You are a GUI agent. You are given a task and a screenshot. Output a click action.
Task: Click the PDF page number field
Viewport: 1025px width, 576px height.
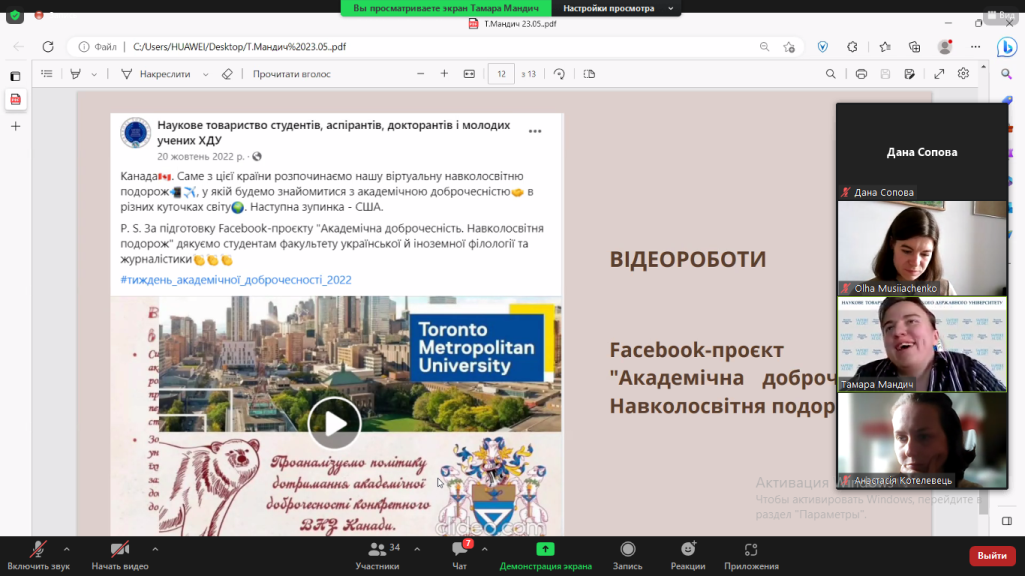click(x=501, y=74)
